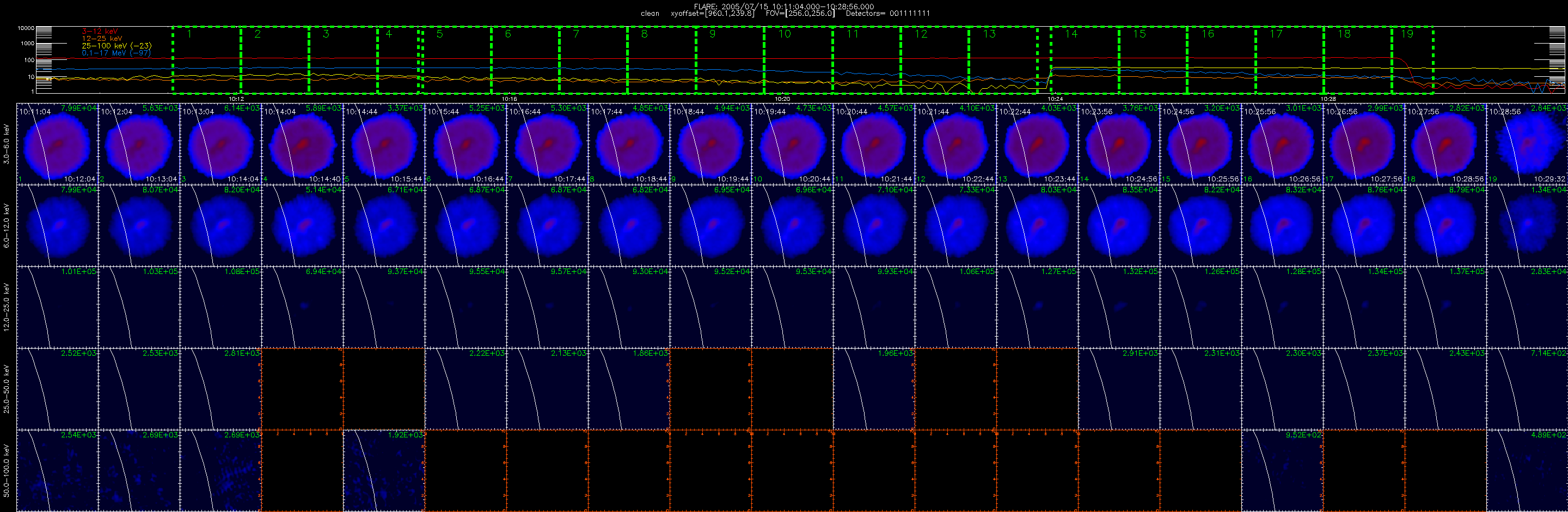Viewport: 1568px width, 512px height.
Task: Select interval 19 marker in the light curve
Action: (x=1407, y=34)
